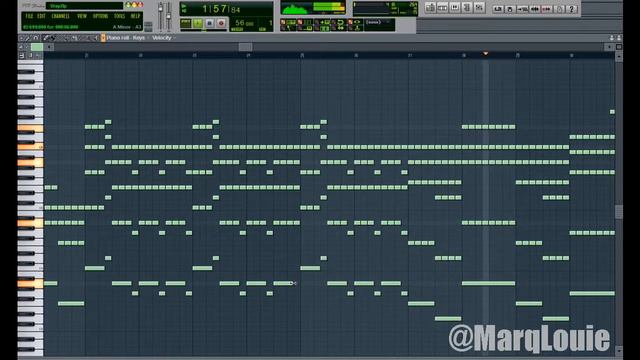Click the CPU and memory monitor panel

pyautogui.click(x=385, y=9)
